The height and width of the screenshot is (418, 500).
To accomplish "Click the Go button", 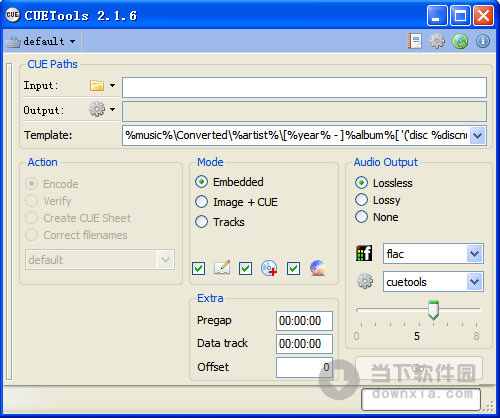I will click(419, 368).
